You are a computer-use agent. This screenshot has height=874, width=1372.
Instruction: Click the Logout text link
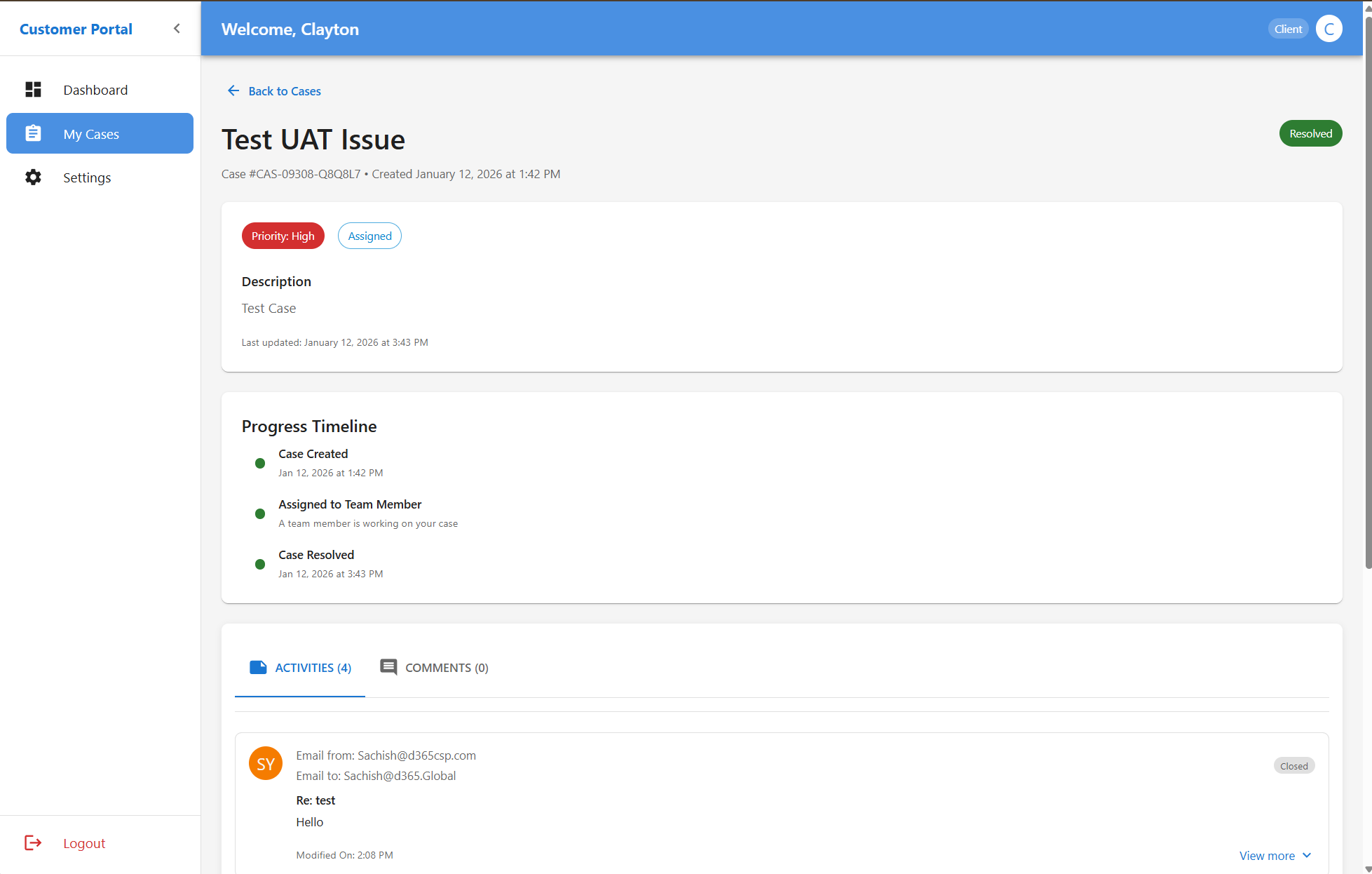pyautogui.click(x=84, y=843)
